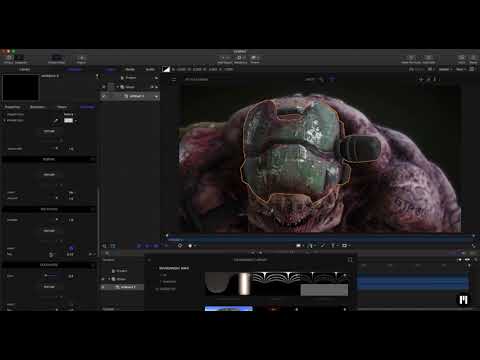480x360 pixels.
Task: Open the Properties tab in Inspector
Action: pyautogui.click(x=13, y=107)
